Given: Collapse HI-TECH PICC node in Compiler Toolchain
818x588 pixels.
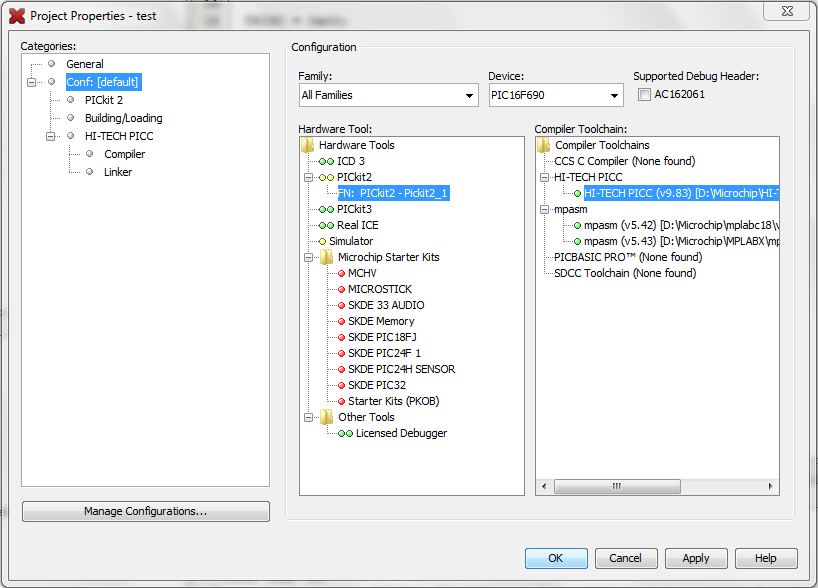Looking at the screenshot, I should tap(544, 177).
